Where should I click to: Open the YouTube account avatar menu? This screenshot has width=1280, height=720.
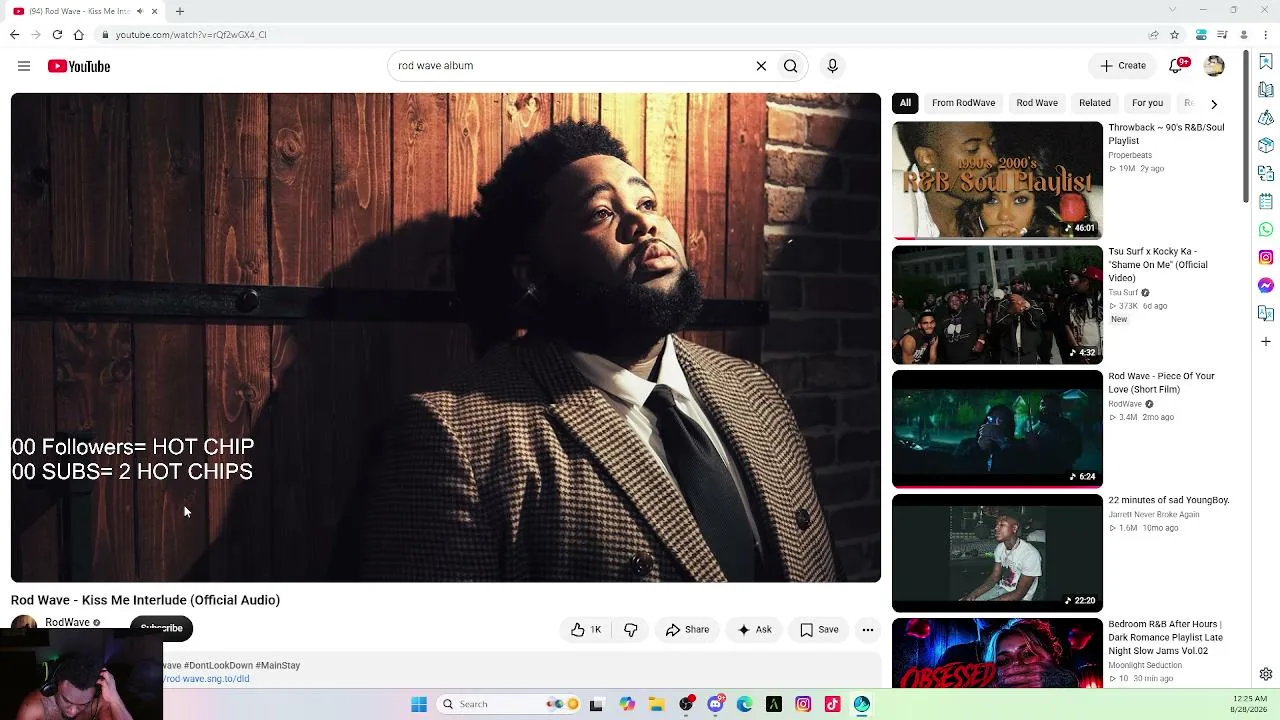pyautogui.click(x=1214, y=66)
